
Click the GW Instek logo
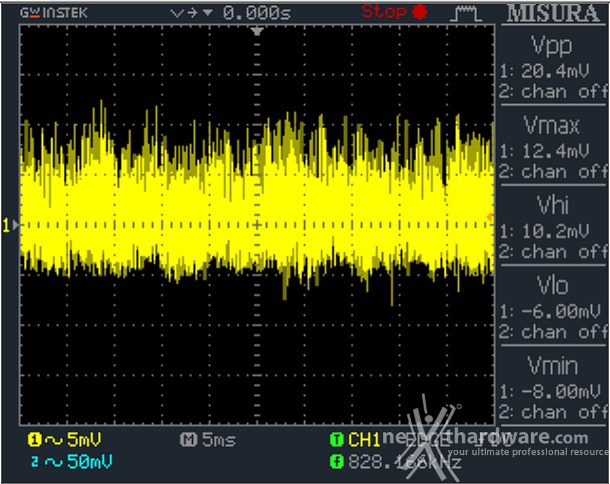[x=54, y=13]
